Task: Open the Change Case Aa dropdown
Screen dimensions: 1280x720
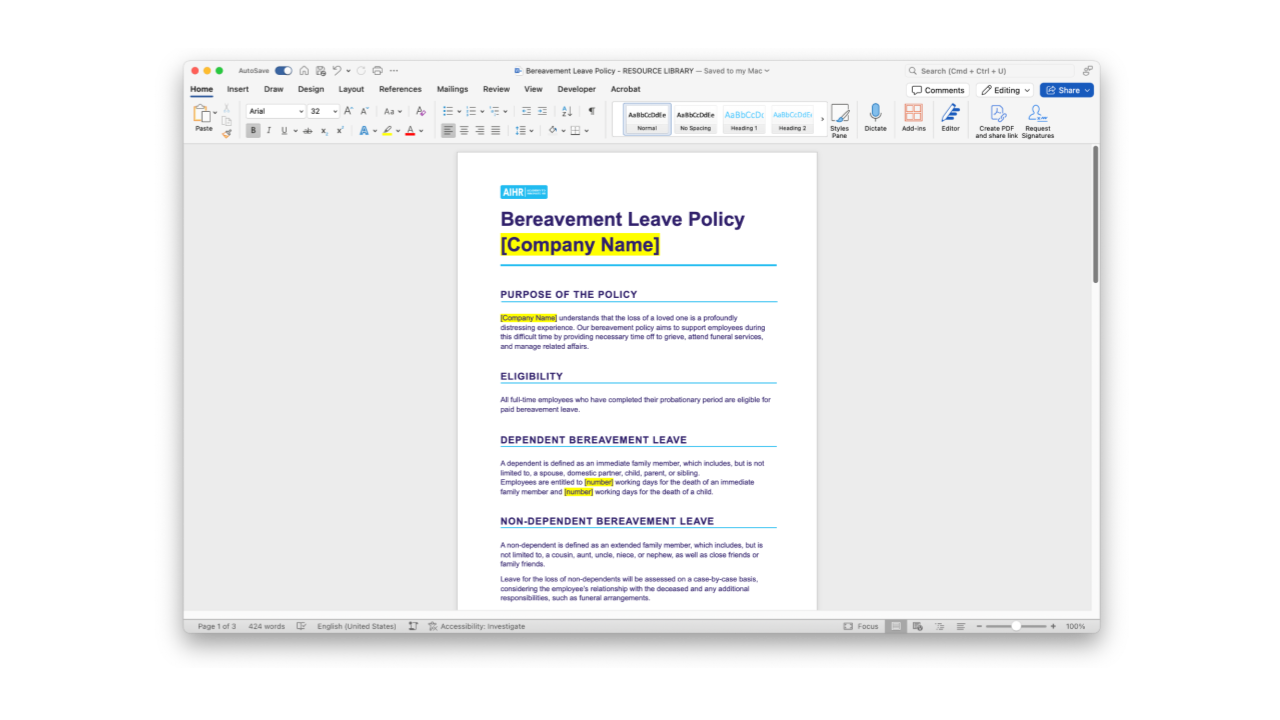Action: point(393,111)
